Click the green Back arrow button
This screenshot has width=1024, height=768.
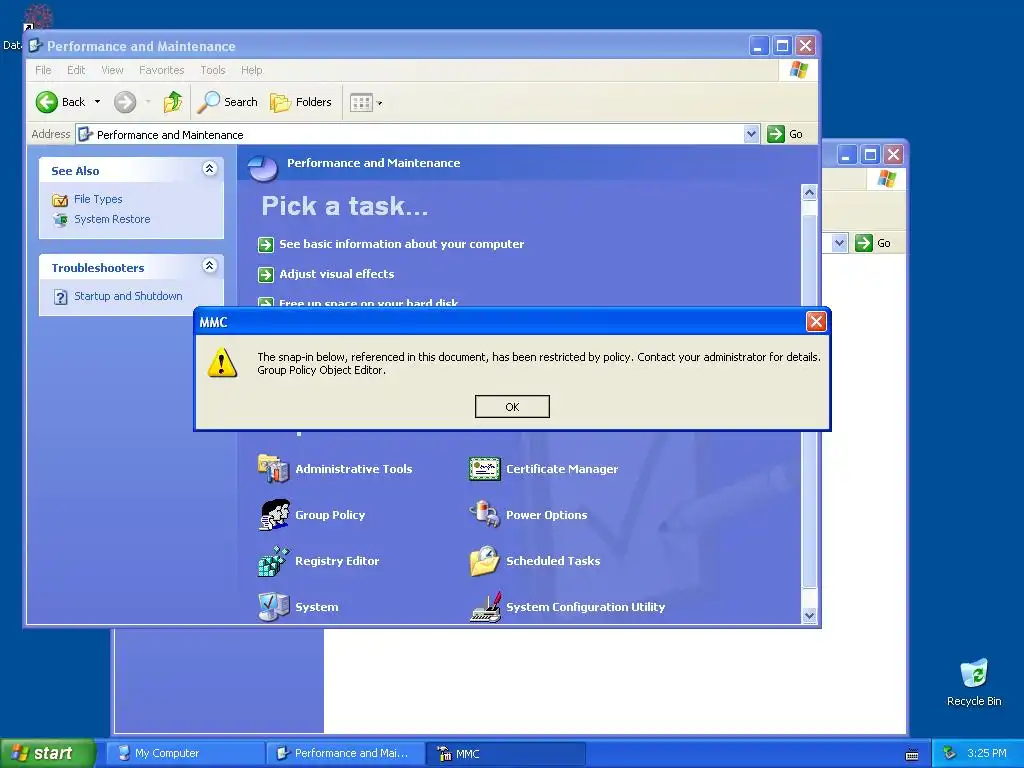click(47, 102)
